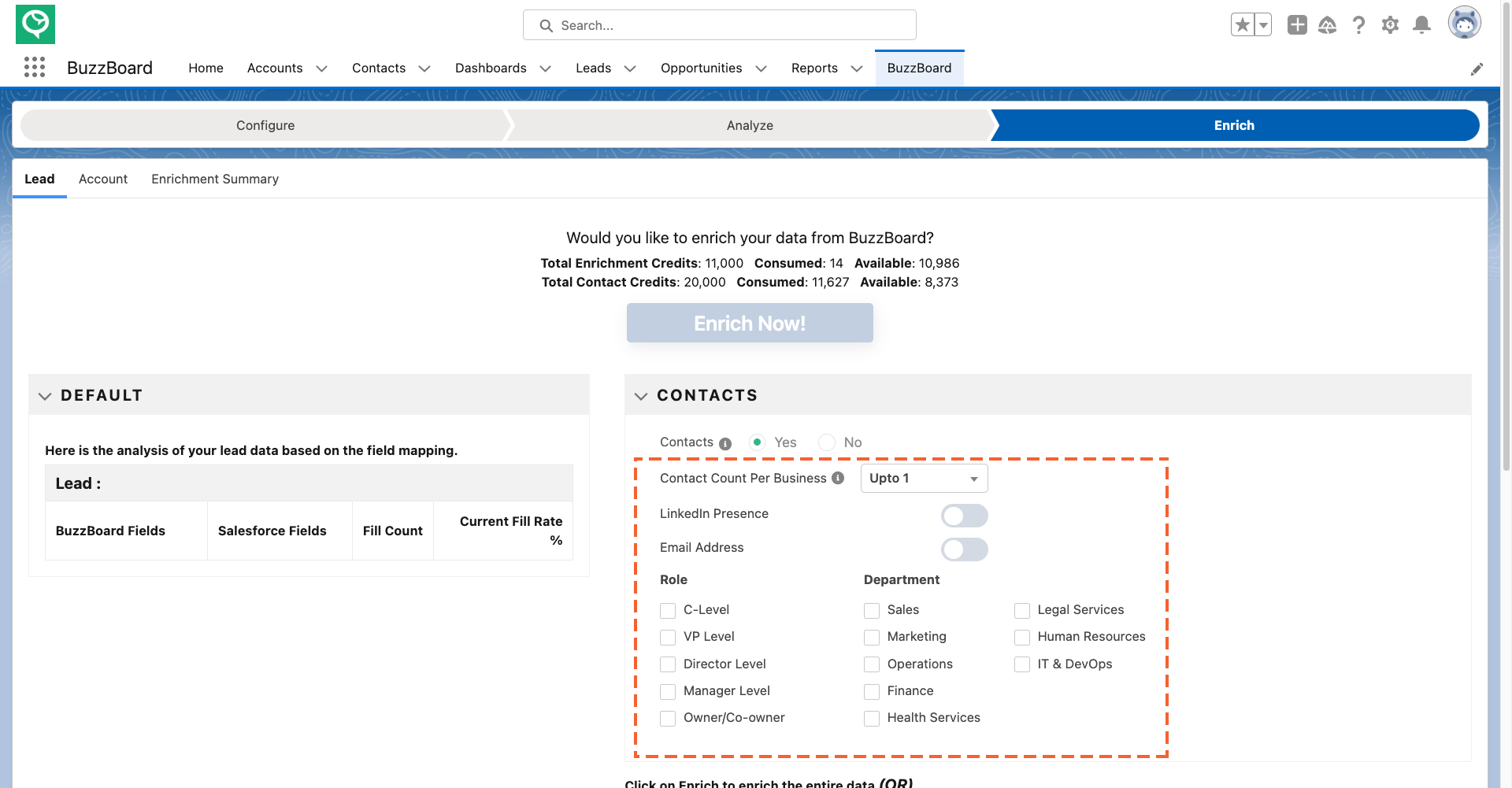1512x788 pixels.
Task: Open the Leads menu chevron
Action: coord(630,68)
